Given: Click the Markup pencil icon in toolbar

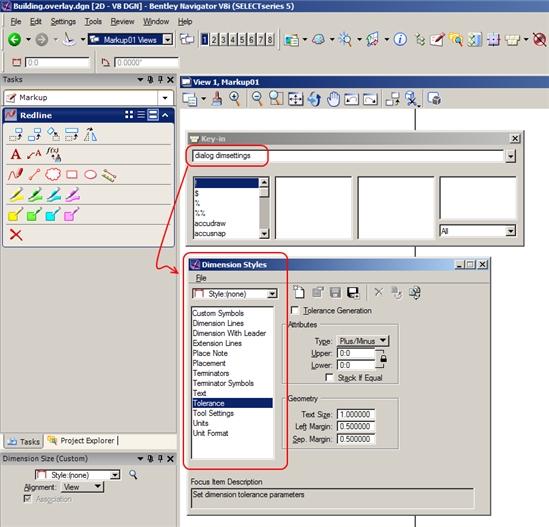Looking at the screenshot, I should pos(437,40).
